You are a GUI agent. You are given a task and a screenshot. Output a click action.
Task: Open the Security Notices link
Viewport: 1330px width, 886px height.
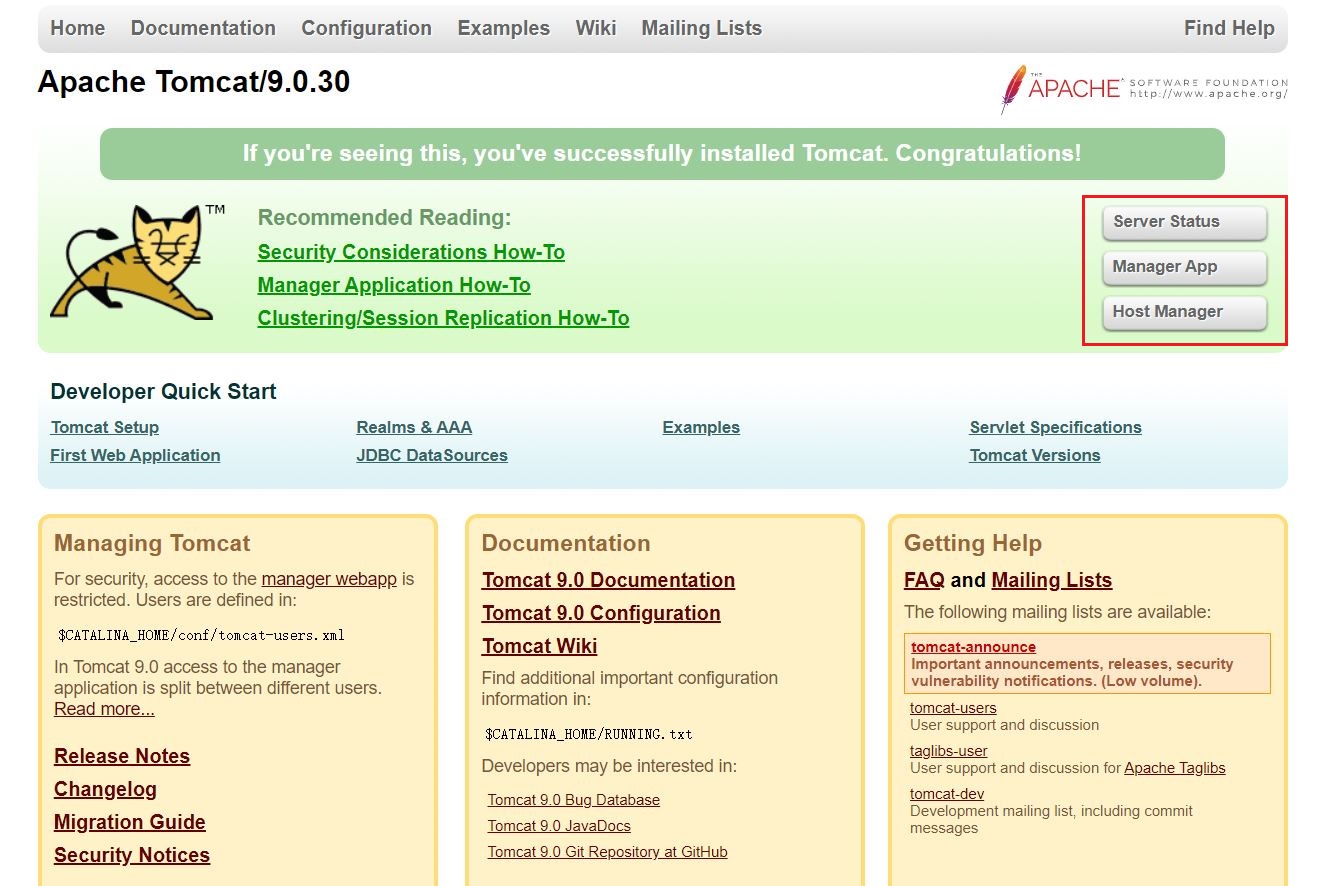(x=132, y=855)
